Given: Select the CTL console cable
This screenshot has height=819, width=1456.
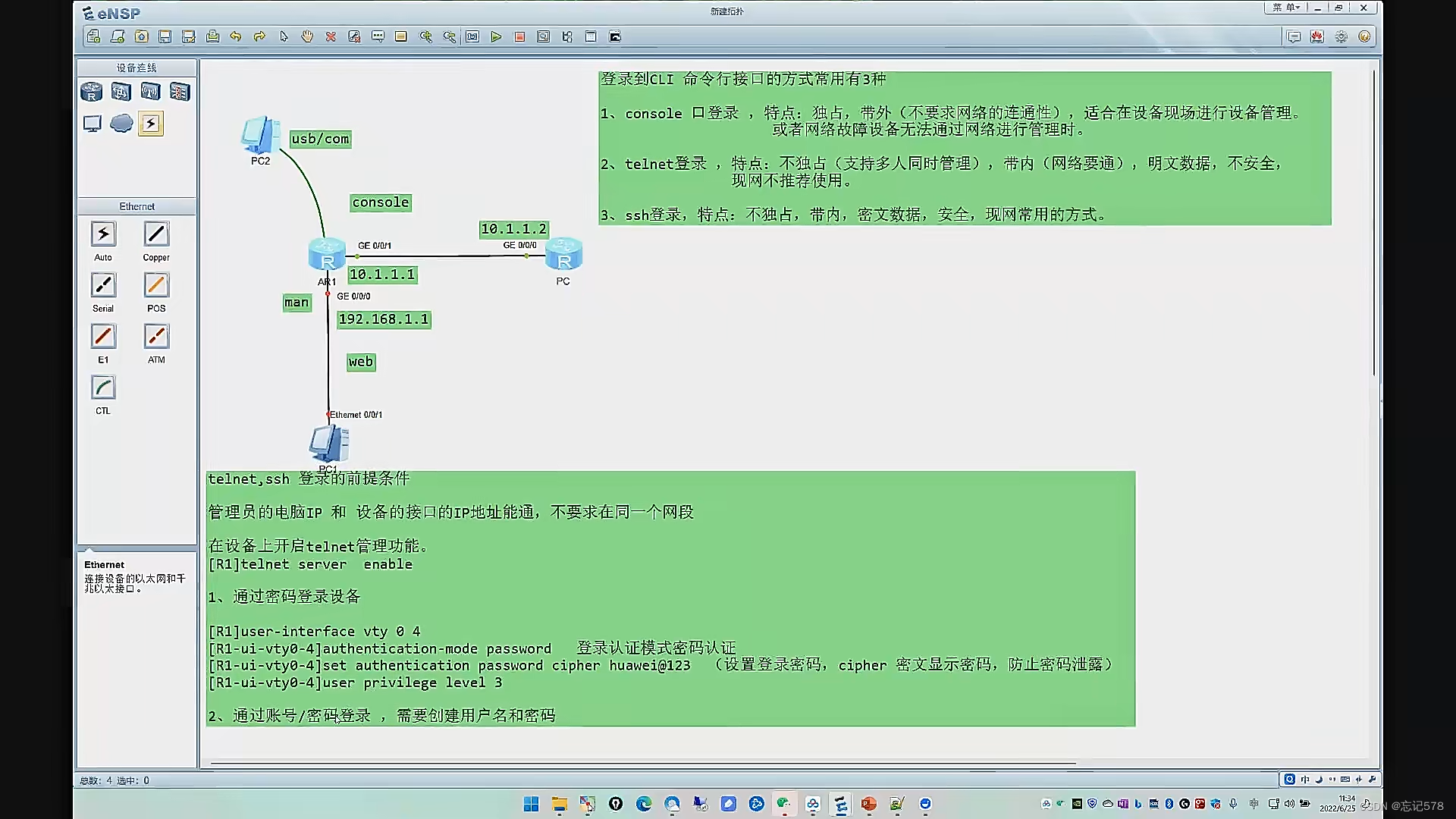Looking at the screenshot, I should coord(103,388).
